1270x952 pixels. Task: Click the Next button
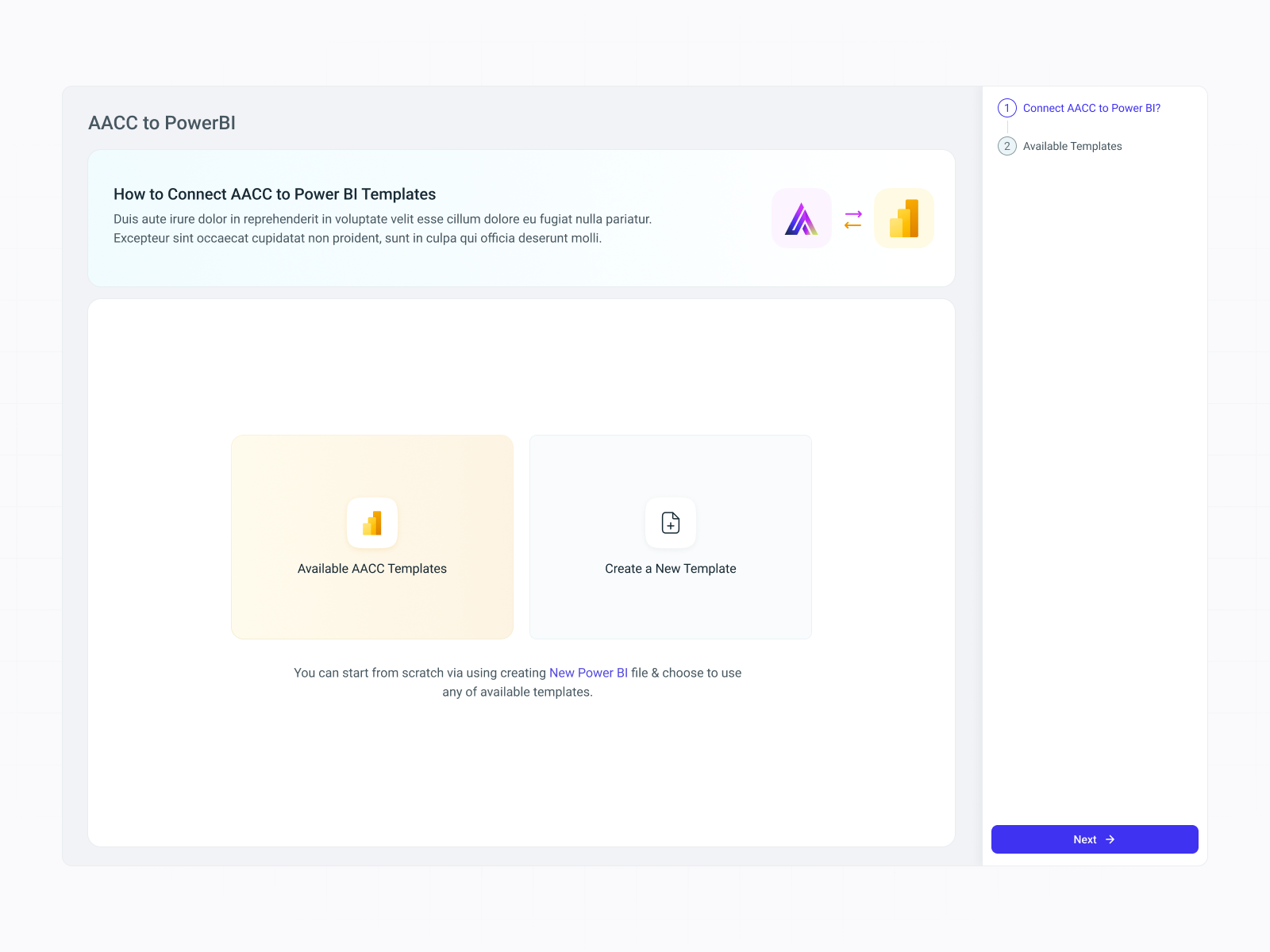[1095, 839]
